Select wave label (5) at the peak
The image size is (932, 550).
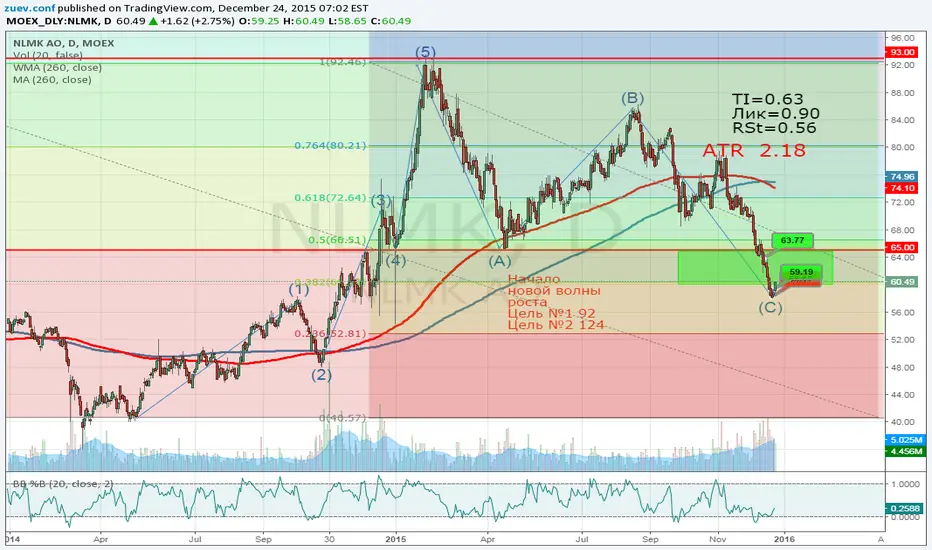pyautogui.click(x=425, y=52)
